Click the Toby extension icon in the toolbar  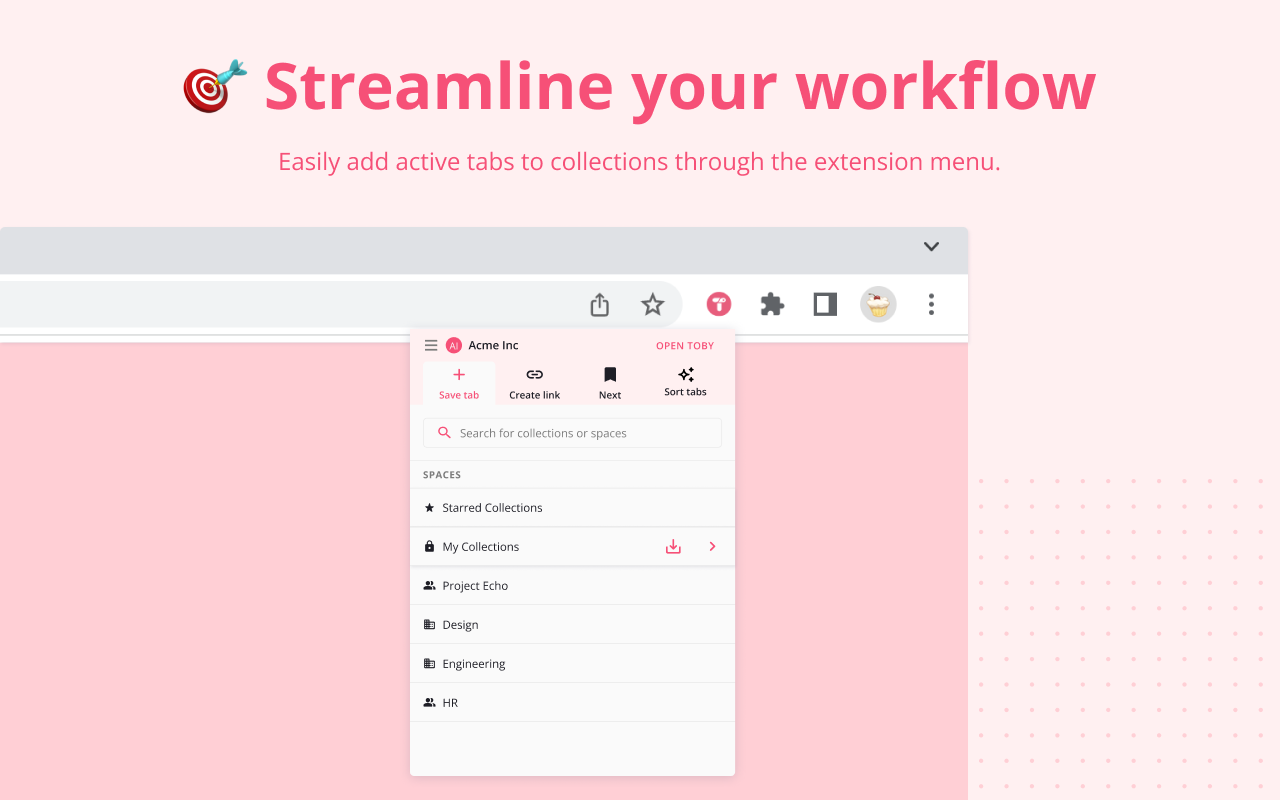(718, 304)
